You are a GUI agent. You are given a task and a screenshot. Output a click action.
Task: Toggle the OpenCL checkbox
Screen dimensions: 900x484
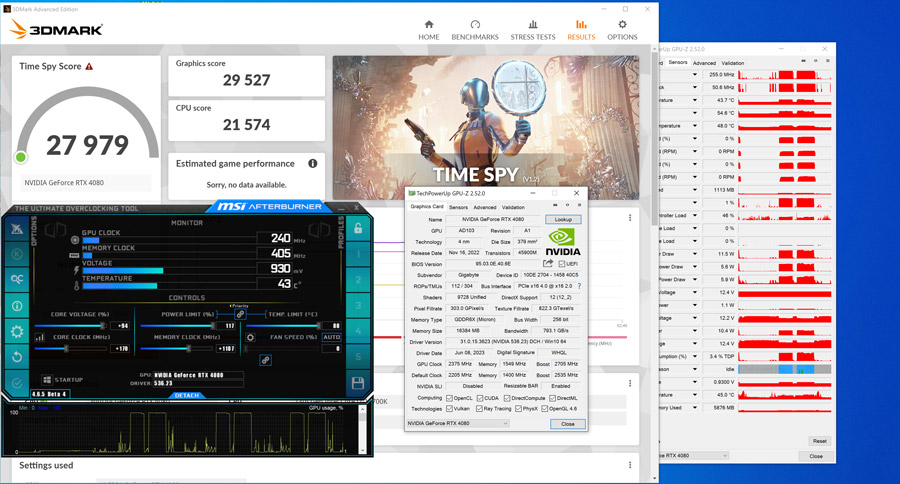[x=449, y=398]
